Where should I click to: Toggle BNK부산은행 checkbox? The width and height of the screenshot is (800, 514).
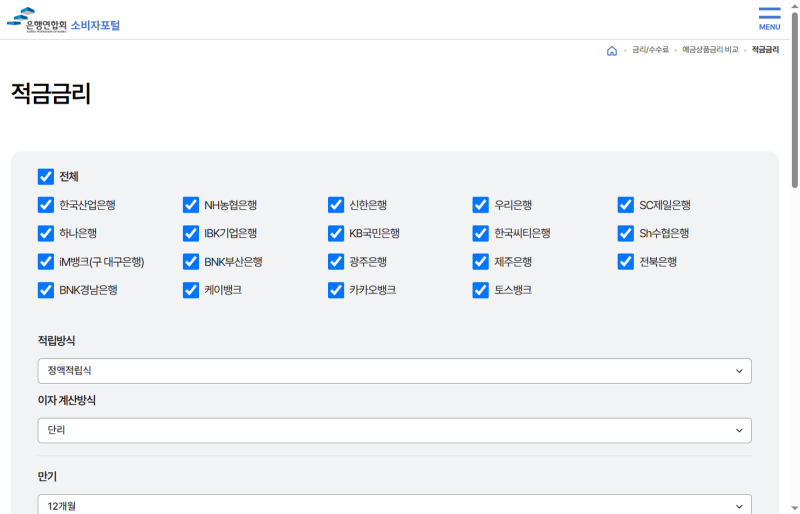191,262
